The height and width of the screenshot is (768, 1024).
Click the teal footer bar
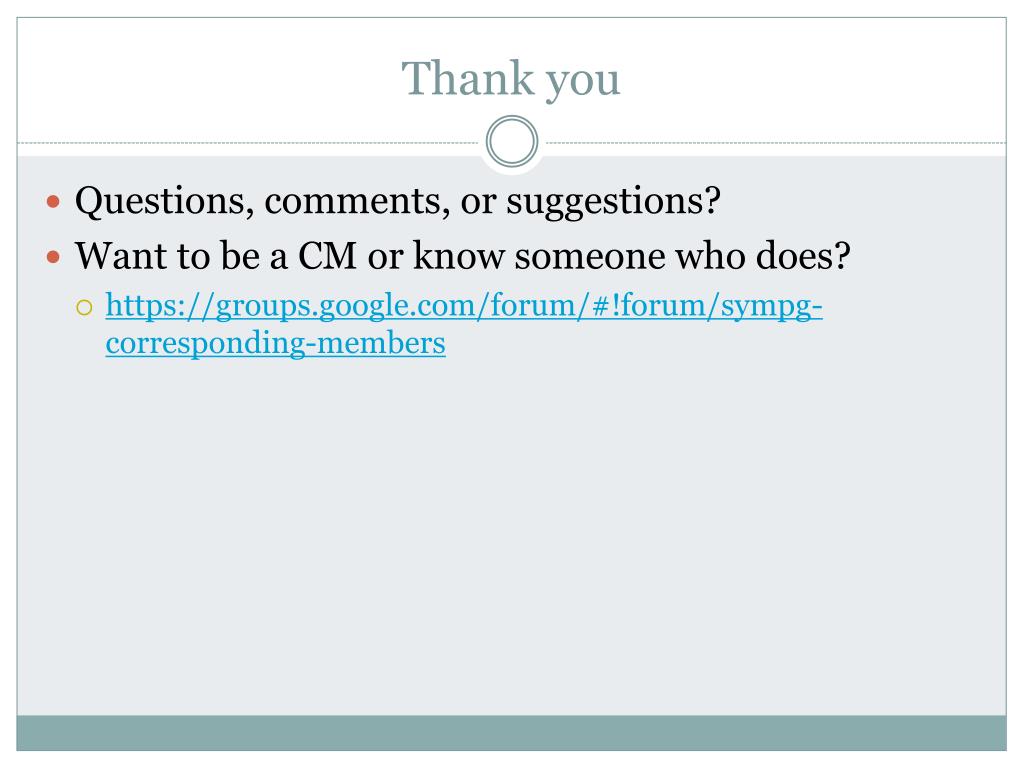(511, 733)
